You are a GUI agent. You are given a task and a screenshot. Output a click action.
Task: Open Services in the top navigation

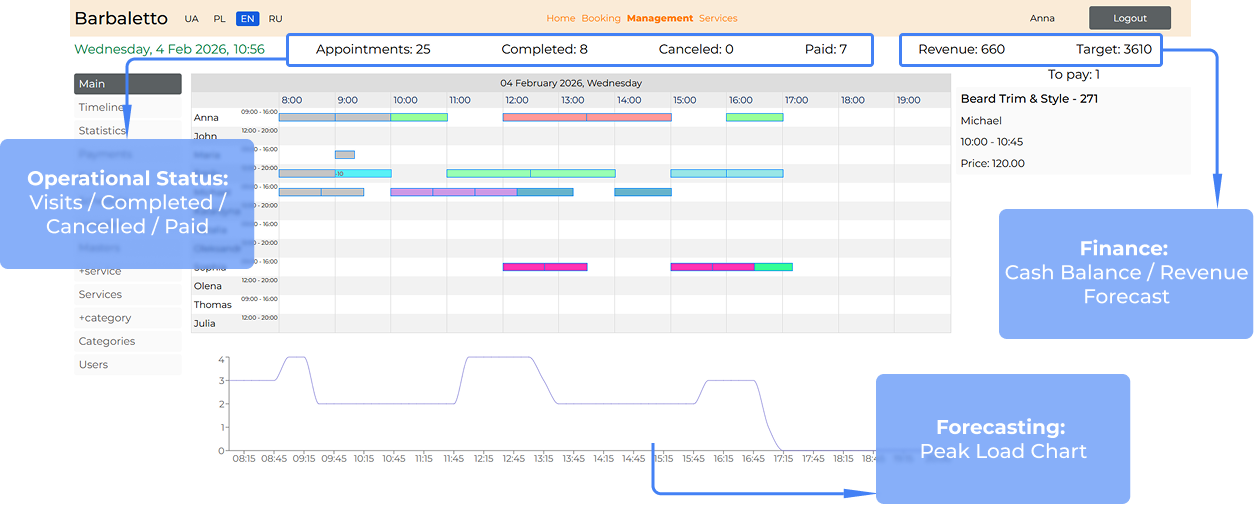tap(718, 18)
